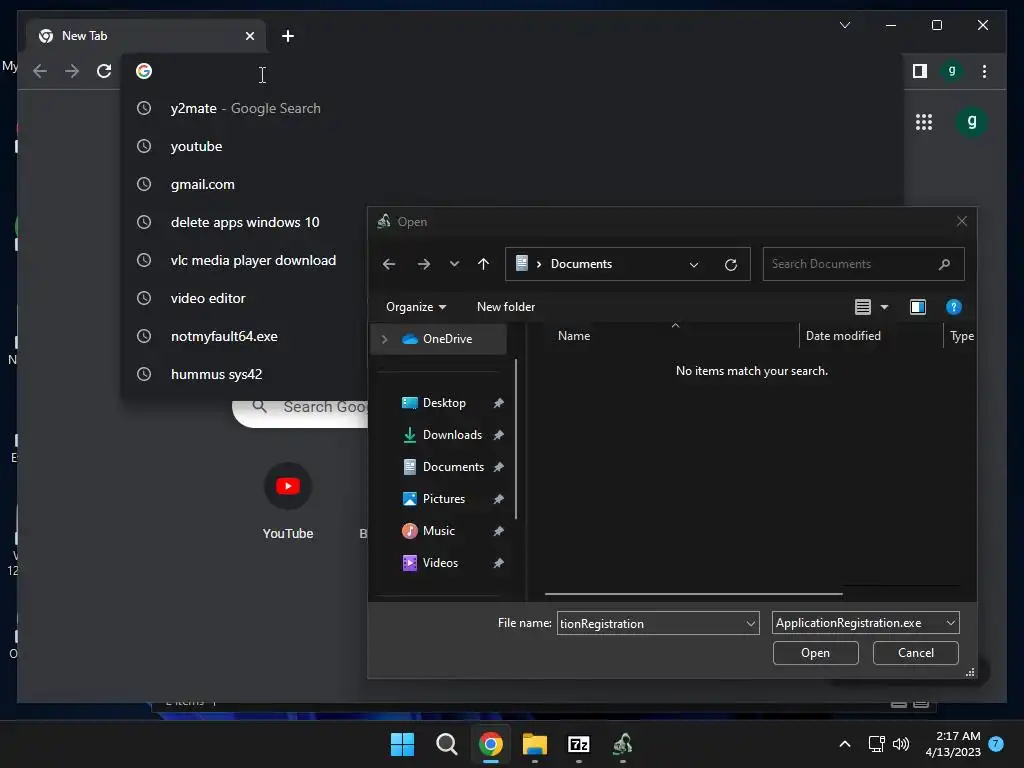Click the Search Documents field
1024x768 pixels.
863,264
